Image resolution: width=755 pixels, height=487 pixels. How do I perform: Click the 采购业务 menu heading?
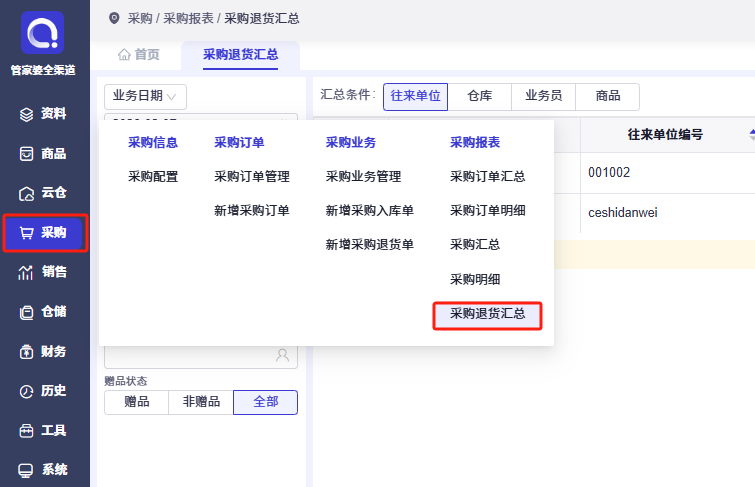(351, 143)
